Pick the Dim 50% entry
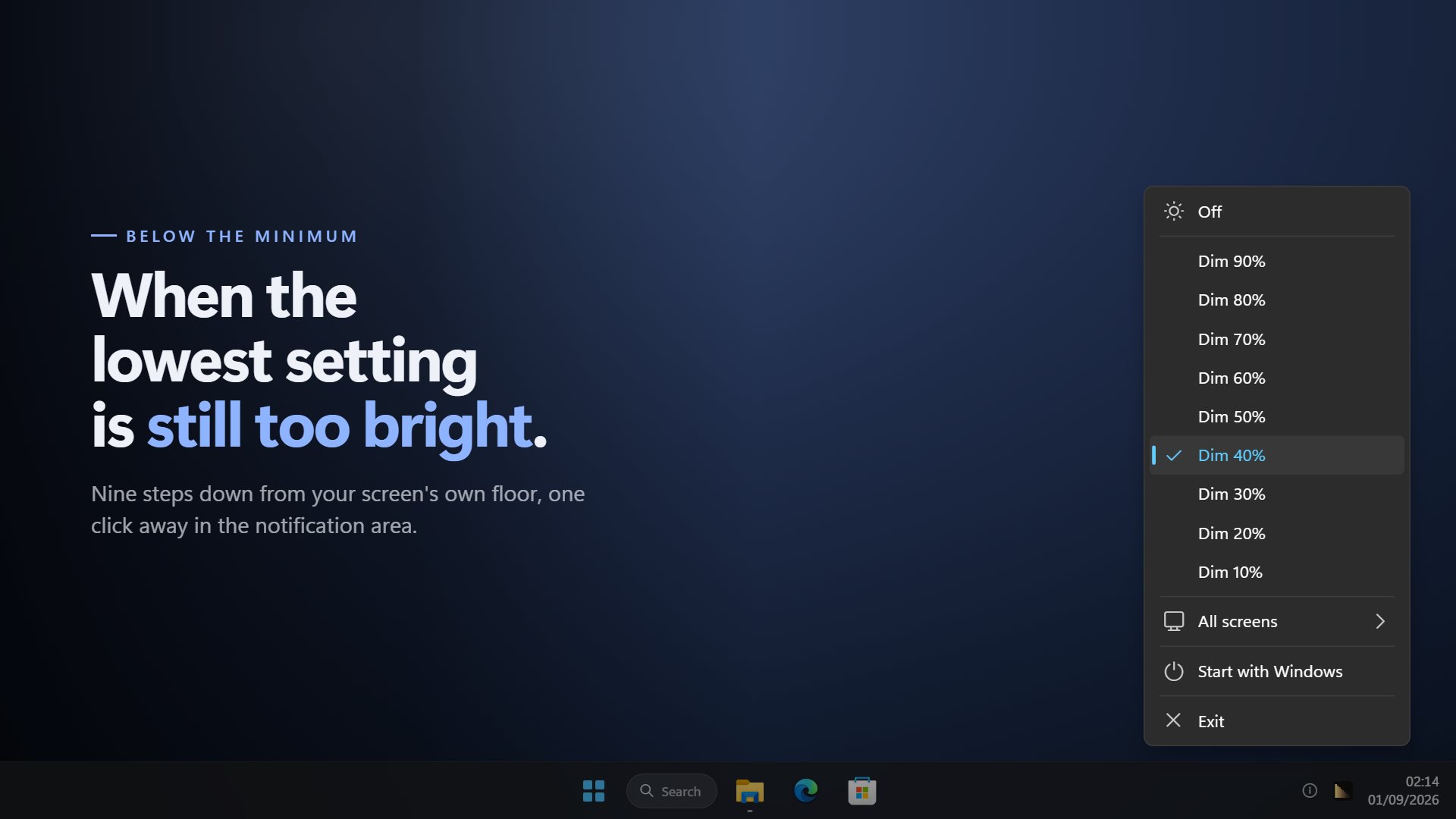Viewport: 1456px width, 819px height. point(1277,416)
